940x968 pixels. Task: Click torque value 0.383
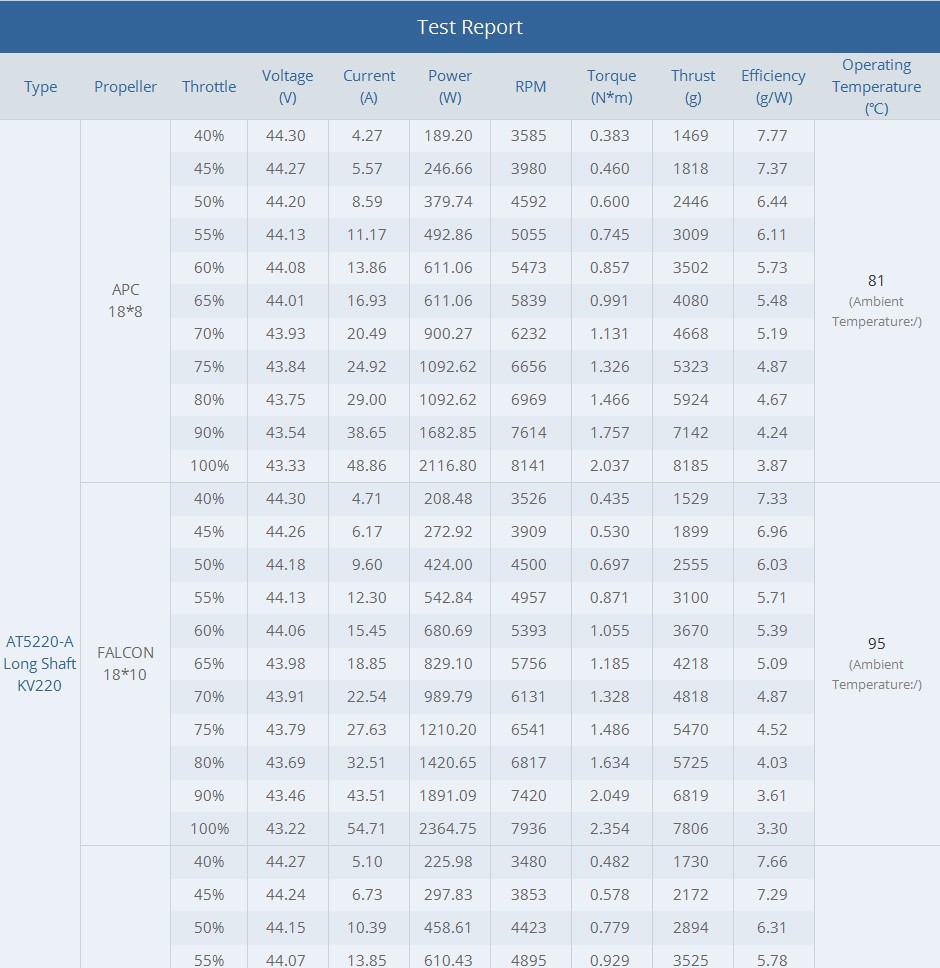[x=609, y=136]
